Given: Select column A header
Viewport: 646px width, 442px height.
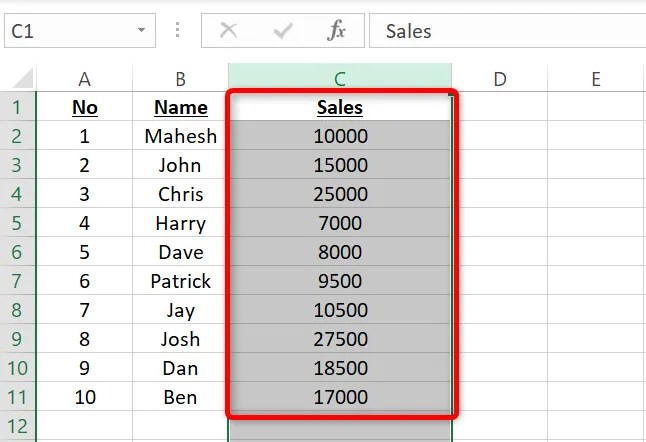Looking at the screenshot, I should tap(84, 79).
